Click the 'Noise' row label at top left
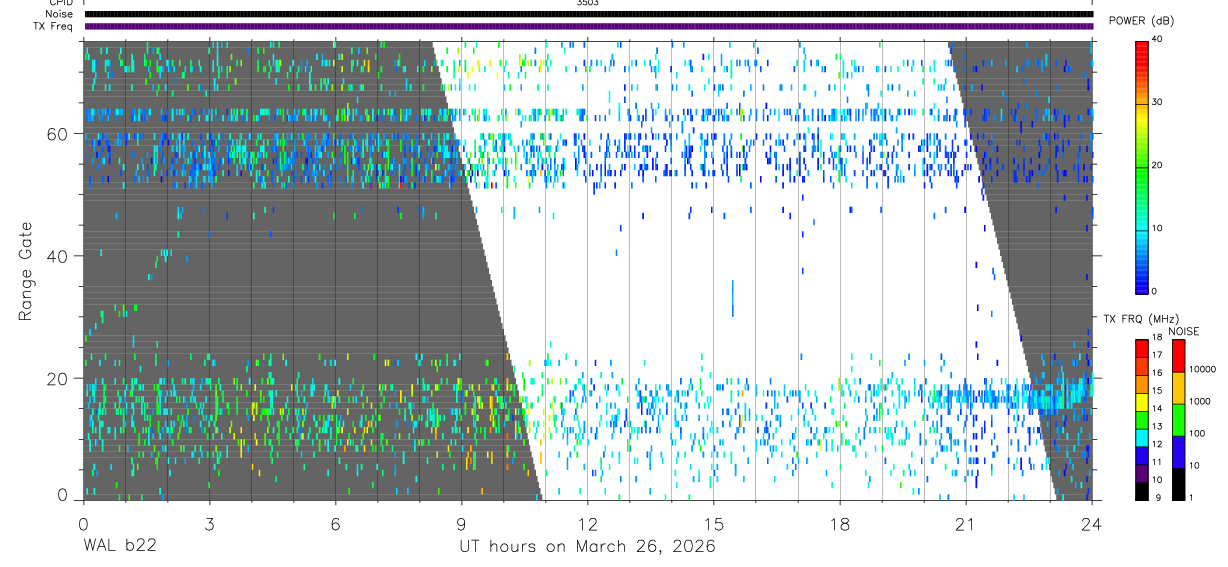The width and height of the screenshot is (1228, 567). pos(57,14)
